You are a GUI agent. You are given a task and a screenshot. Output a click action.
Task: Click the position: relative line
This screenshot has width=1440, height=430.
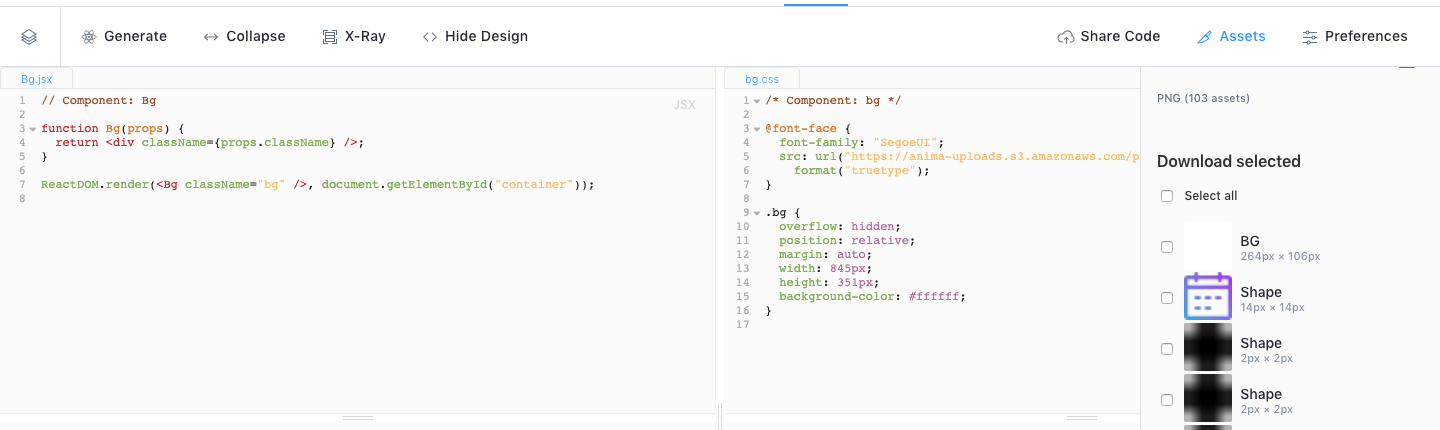click(847, 241)
